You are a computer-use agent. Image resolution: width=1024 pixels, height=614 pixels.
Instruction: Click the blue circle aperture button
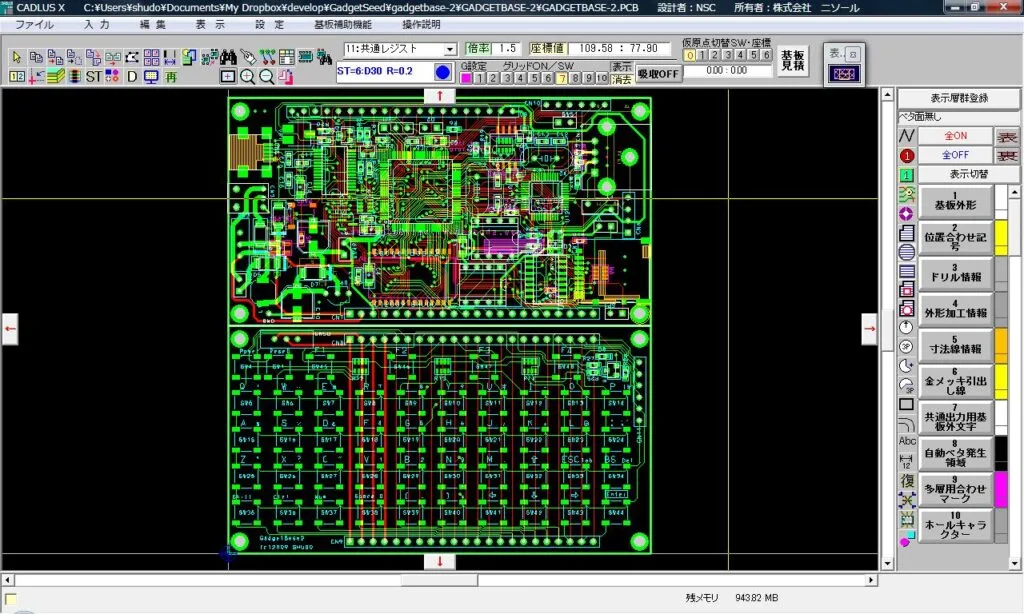pyautogui.click(x=442, y=72)
